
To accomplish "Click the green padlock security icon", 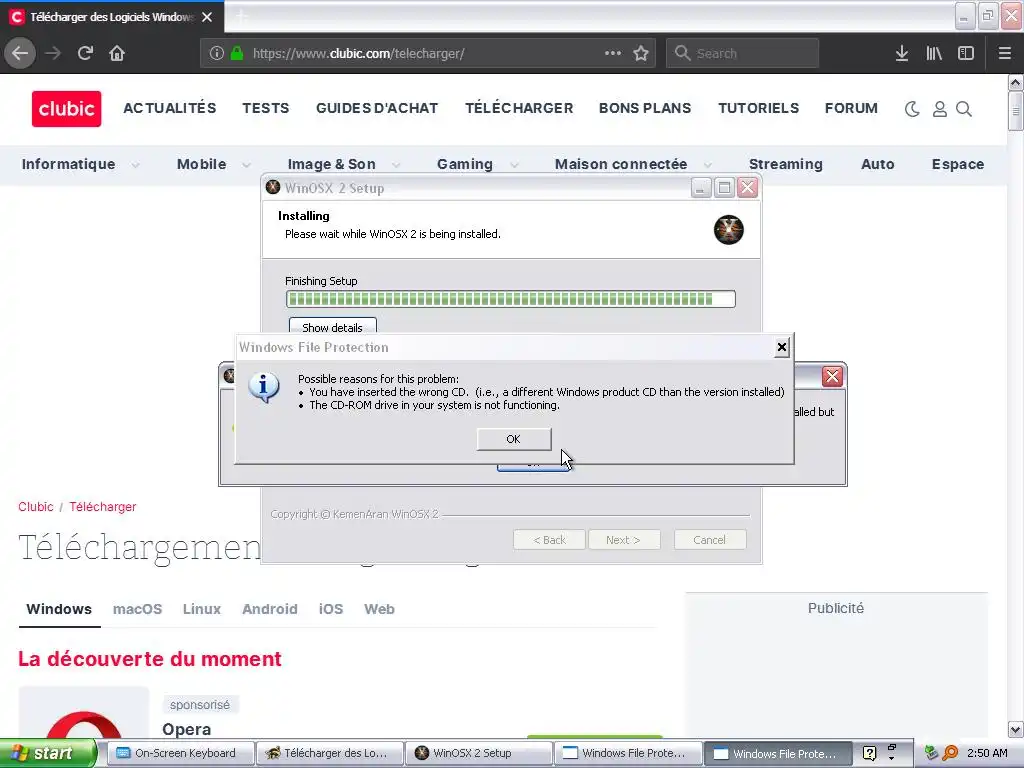I will click(x=237, y=54).
